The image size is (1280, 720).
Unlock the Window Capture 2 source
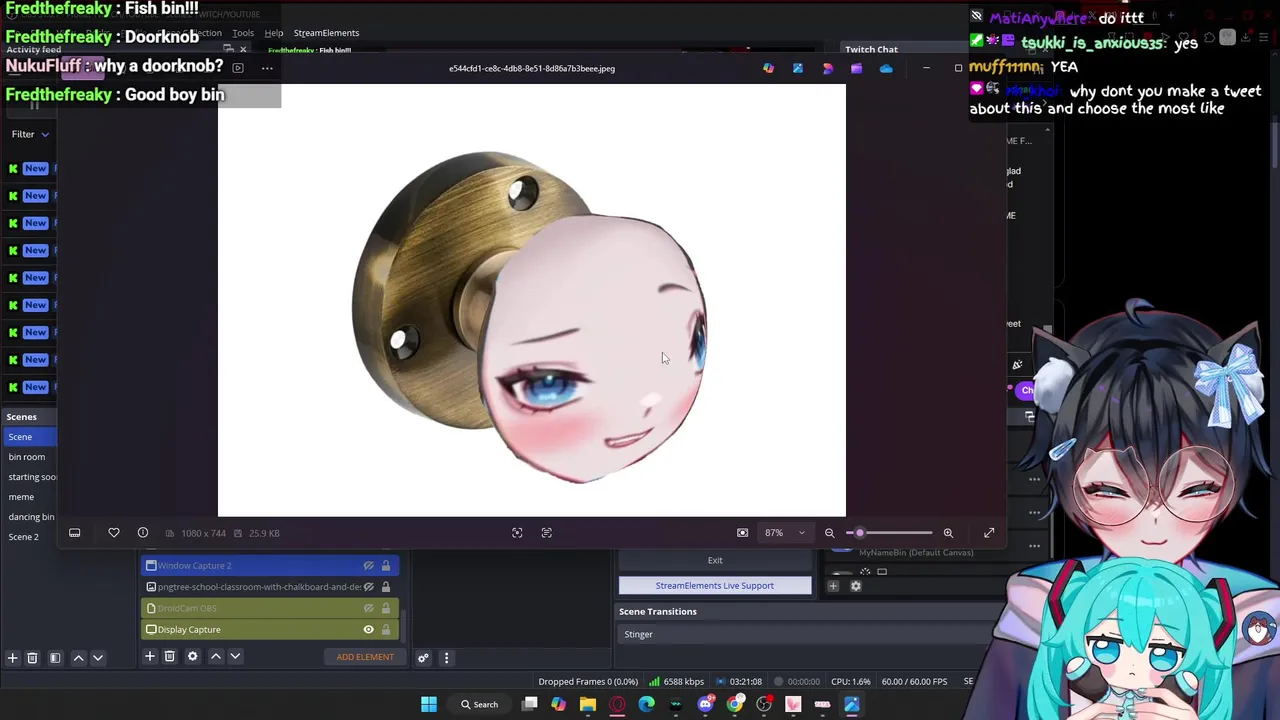click(x=386, y=566)
